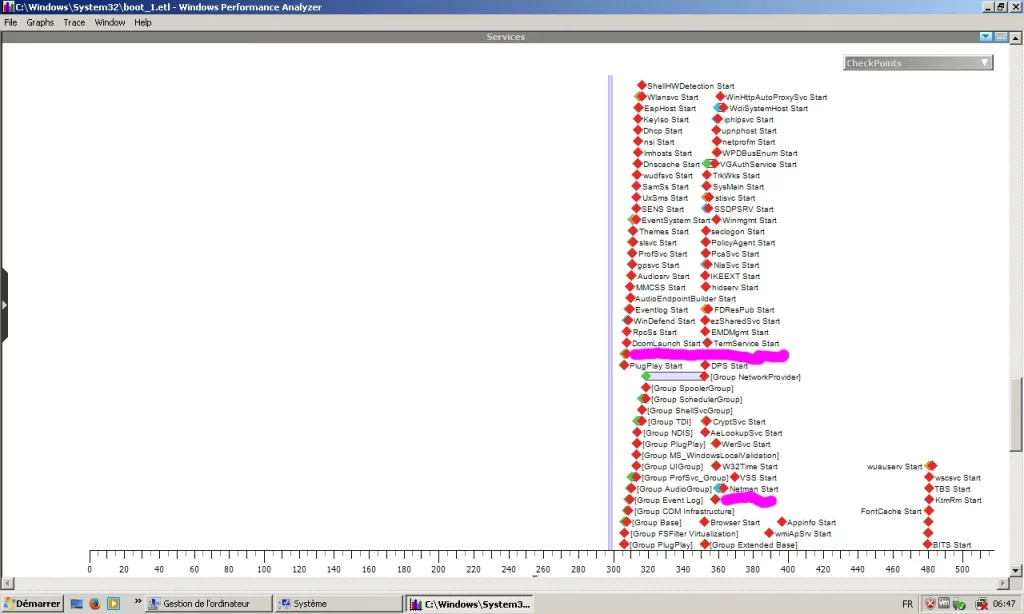Expand the quick launch overflow chevron
This screenshot has height=614, width=1024.
point(138,601)
